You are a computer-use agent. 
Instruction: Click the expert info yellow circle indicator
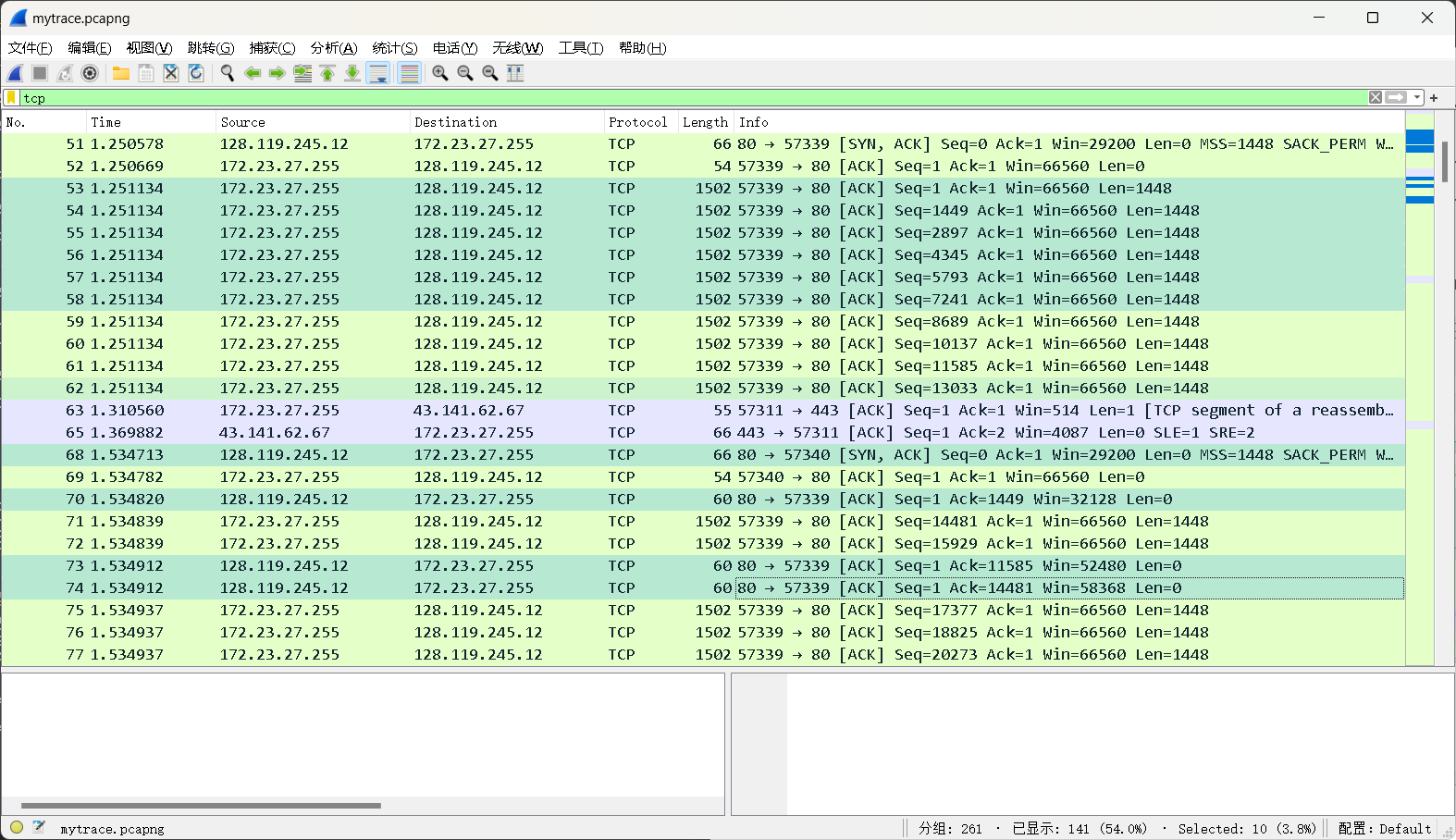(17, 828)
